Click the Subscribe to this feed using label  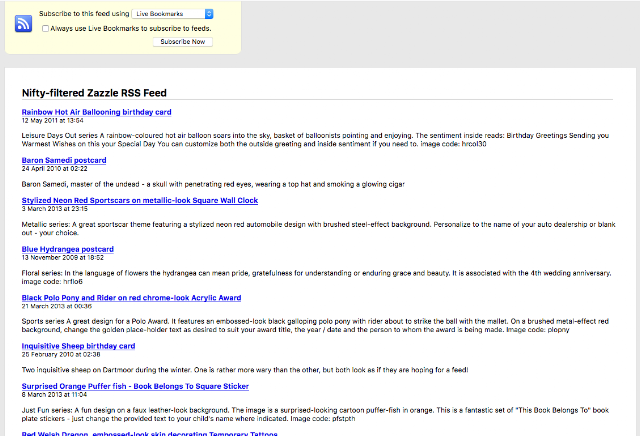84,13
